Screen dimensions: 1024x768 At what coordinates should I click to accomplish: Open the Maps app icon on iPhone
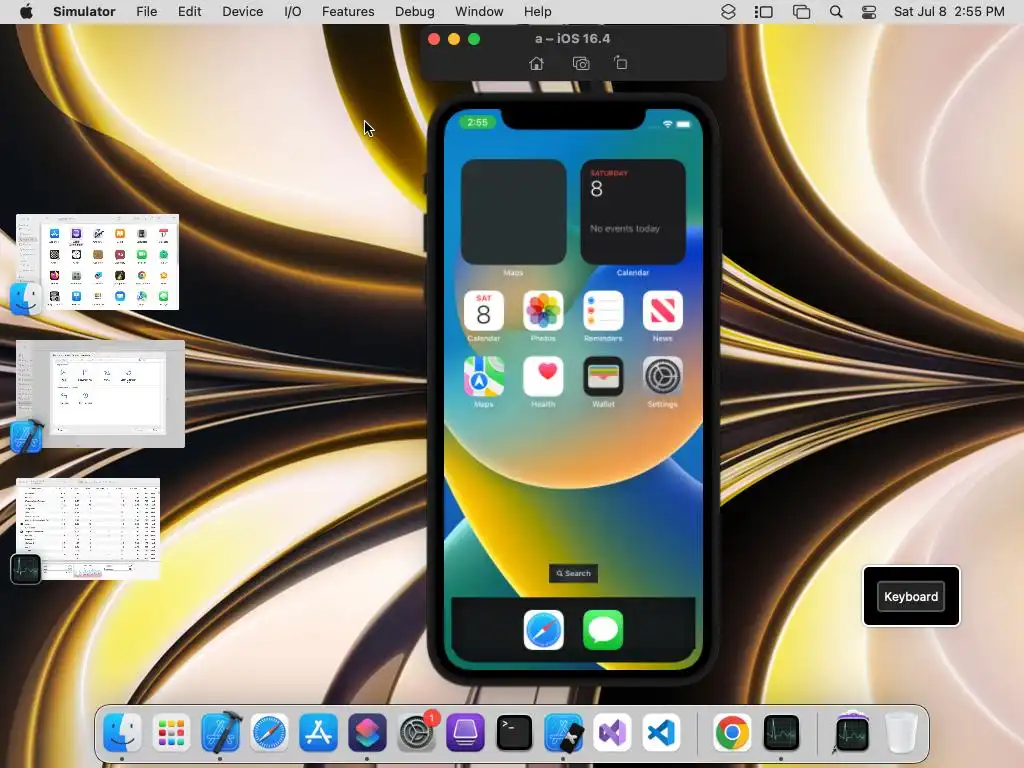pyautogui.click(x=483, y=377)
